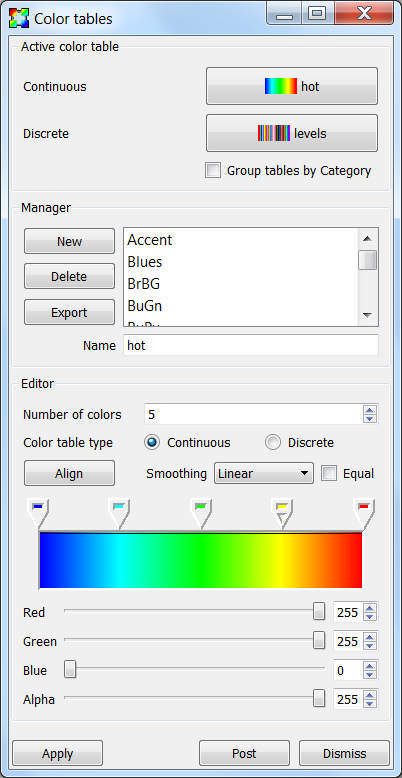
Task: Click the Red slider handle
Action: click(319, 612)
